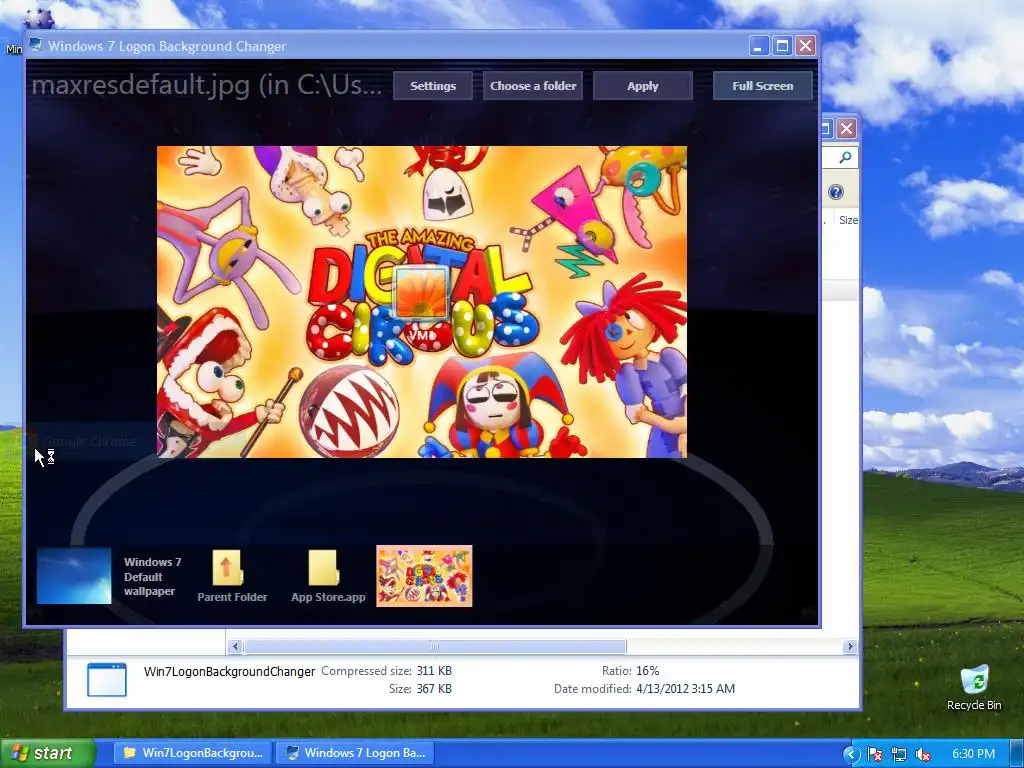Click the search magnifier in Explorer window
1024x768 pixels.
click(845, 157)
